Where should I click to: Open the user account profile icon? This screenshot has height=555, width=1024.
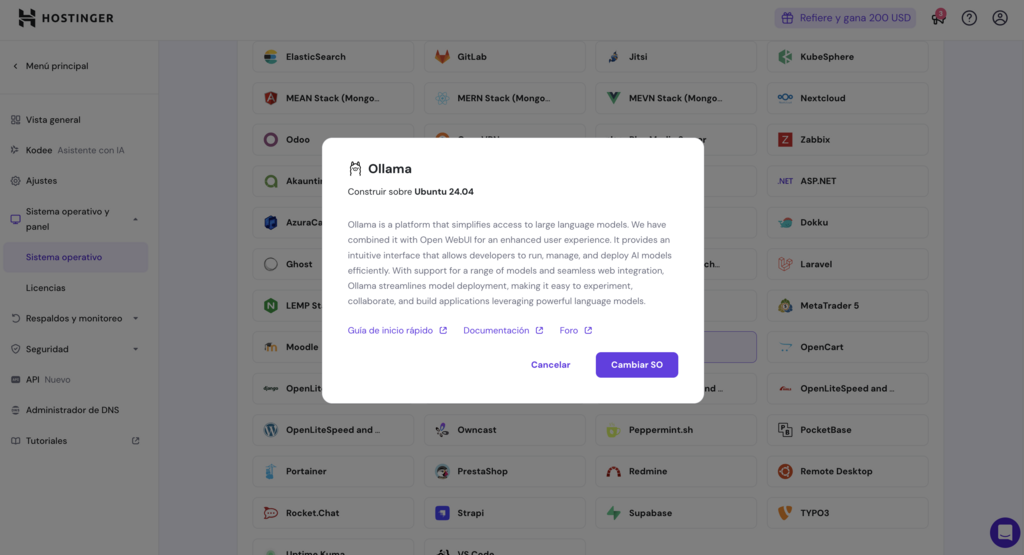tap(1000, 18)
